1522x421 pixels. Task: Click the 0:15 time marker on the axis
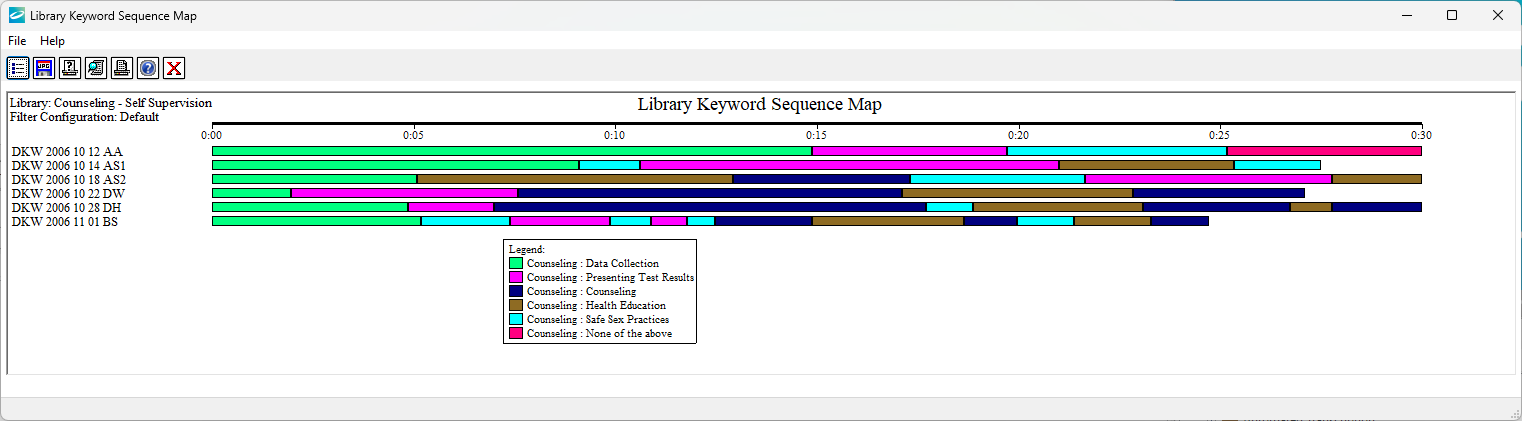click(816, 134)
